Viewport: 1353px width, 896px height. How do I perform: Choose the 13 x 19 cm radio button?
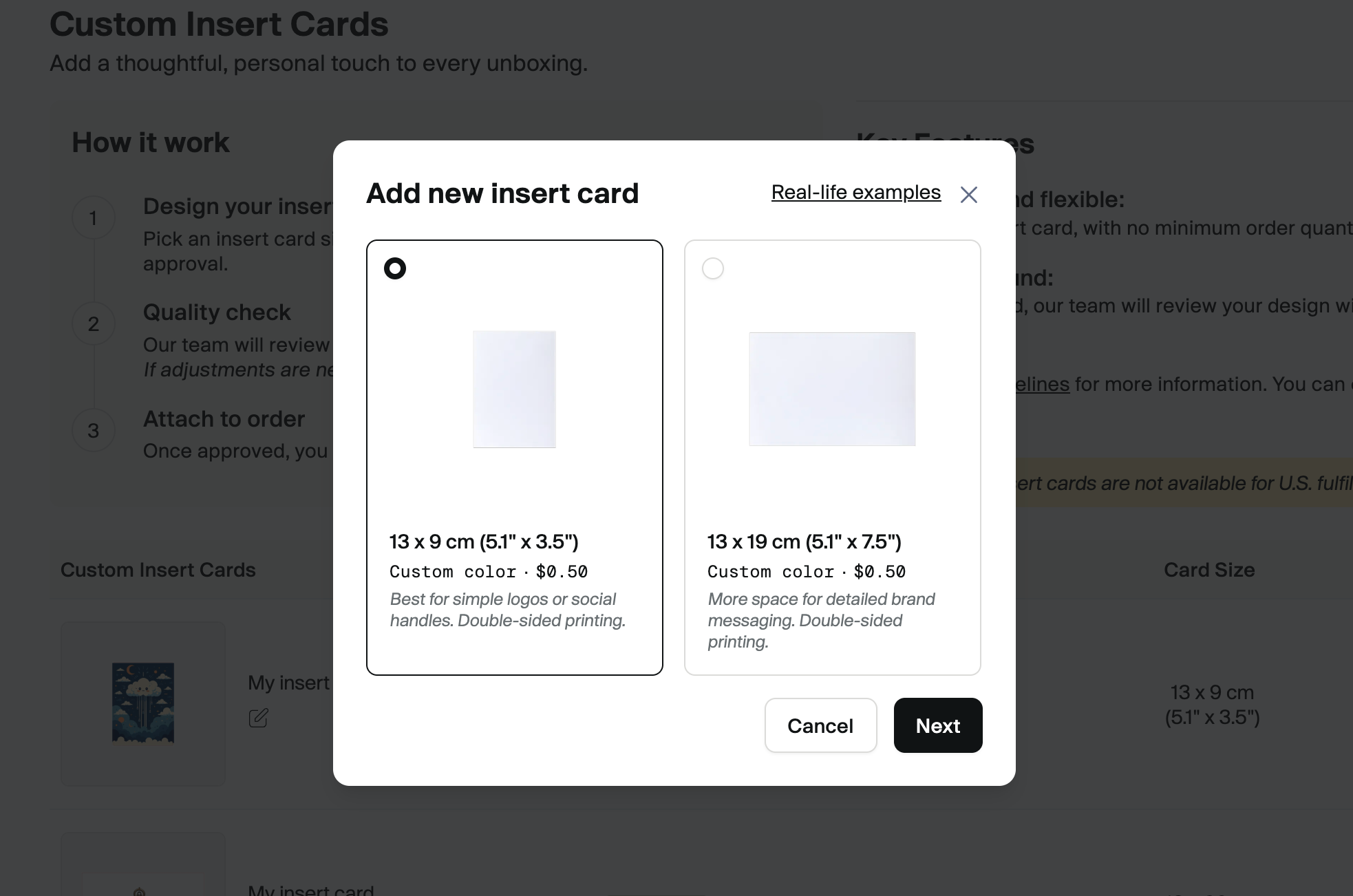click(713, 268)
